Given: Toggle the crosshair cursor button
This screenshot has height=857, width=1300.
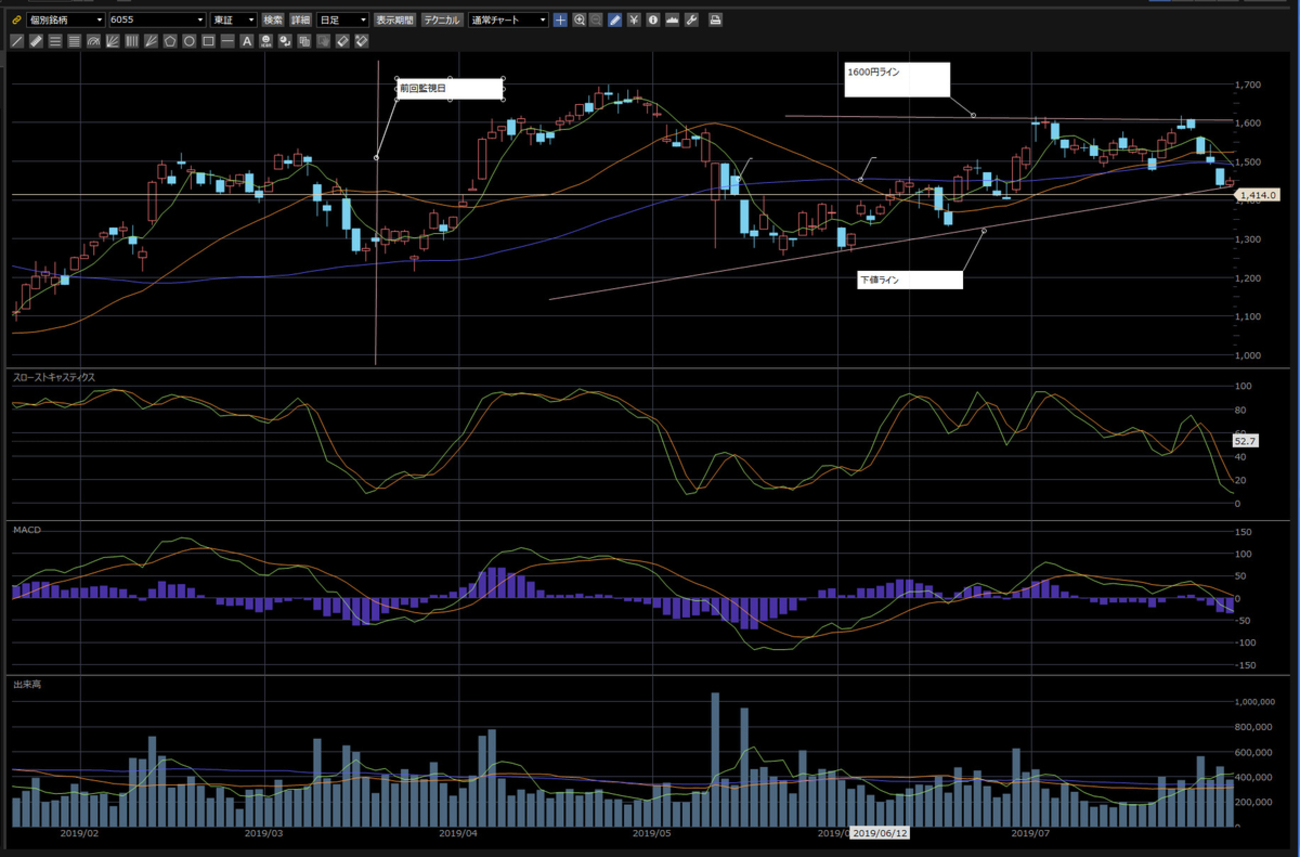Looking at the screenshot, I should tap(560, 20).
